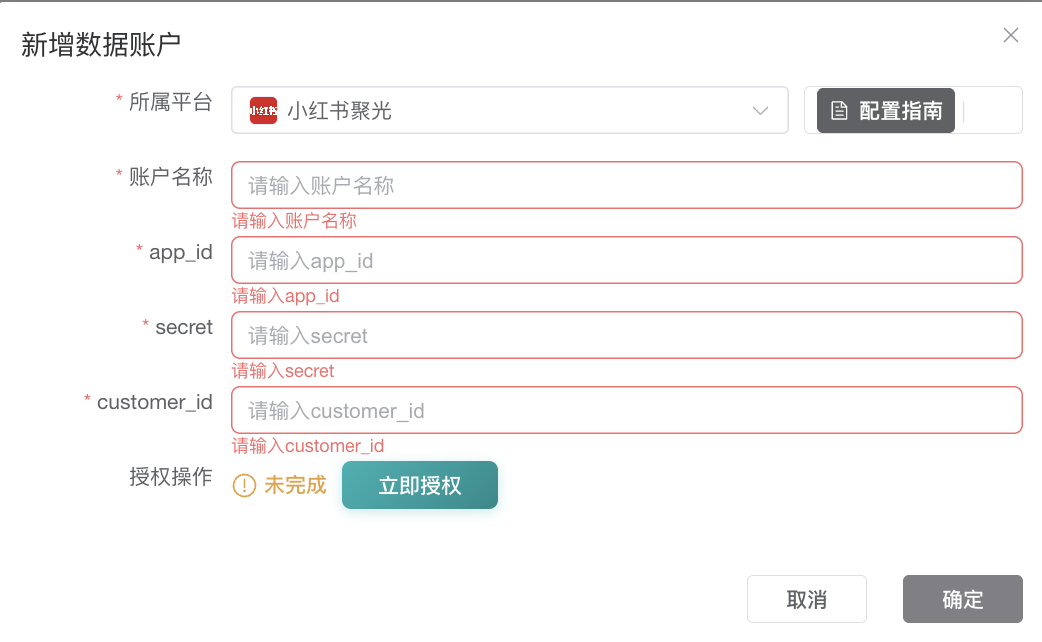Confirm with the 确定 button

(x=962, y=599)
